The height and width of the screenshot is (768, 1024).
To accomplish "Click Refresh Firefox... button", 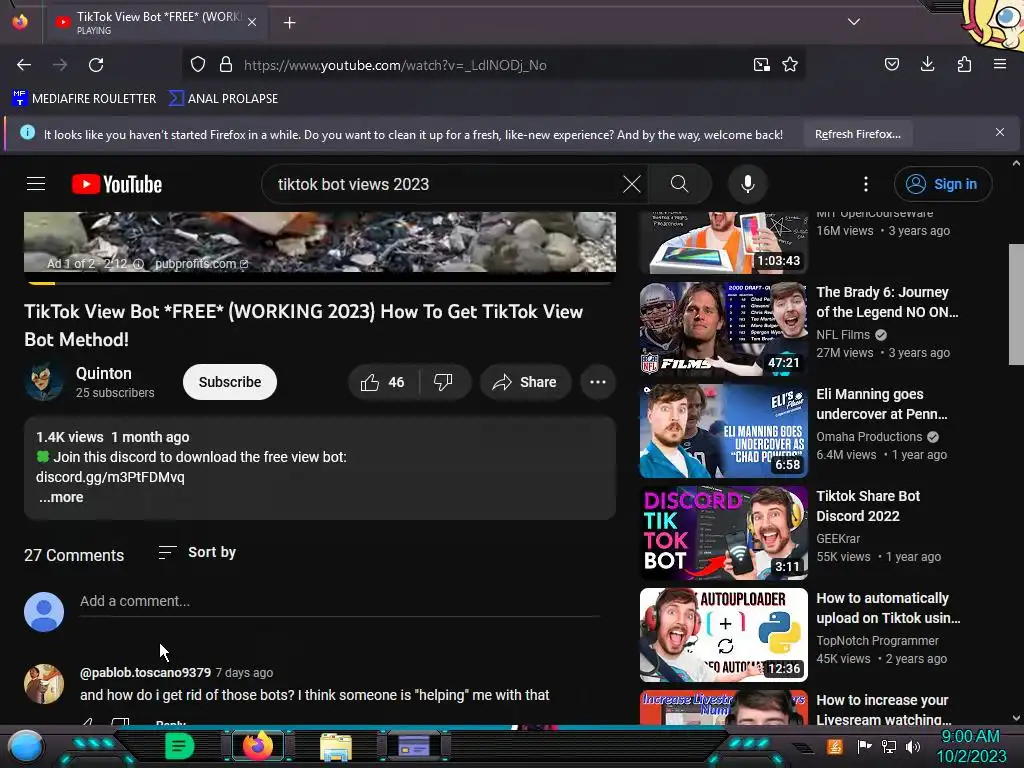I will point(857,134).
